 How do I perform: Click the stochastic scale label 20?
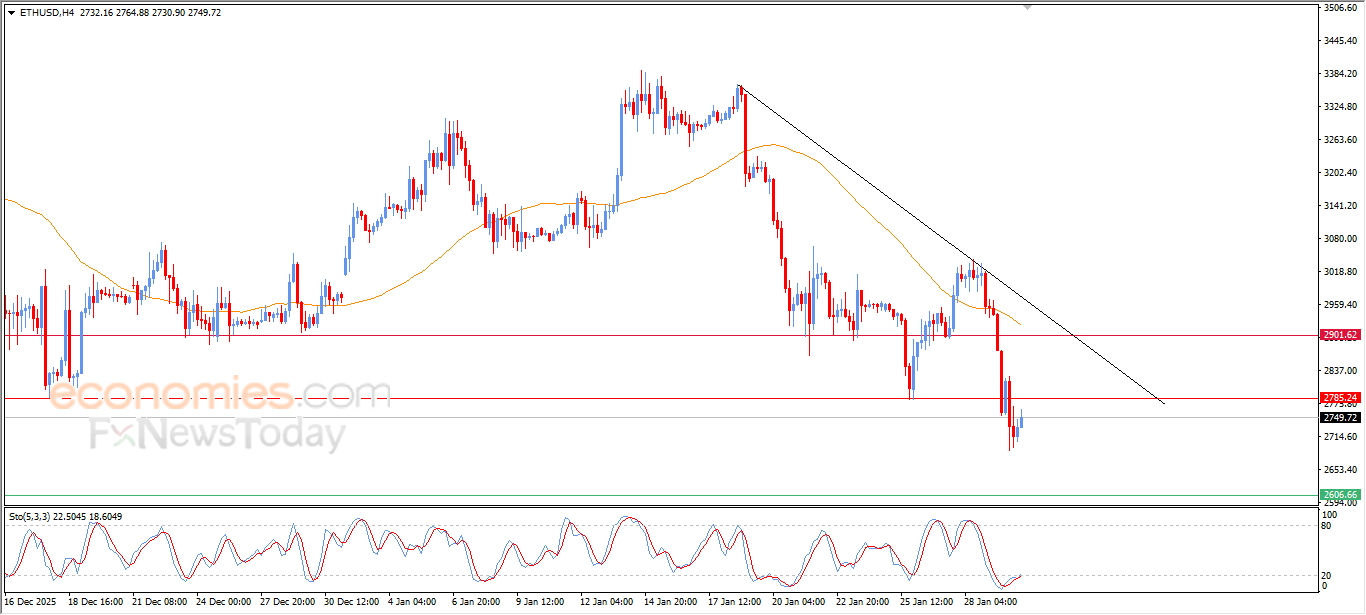coord(1328,575)
